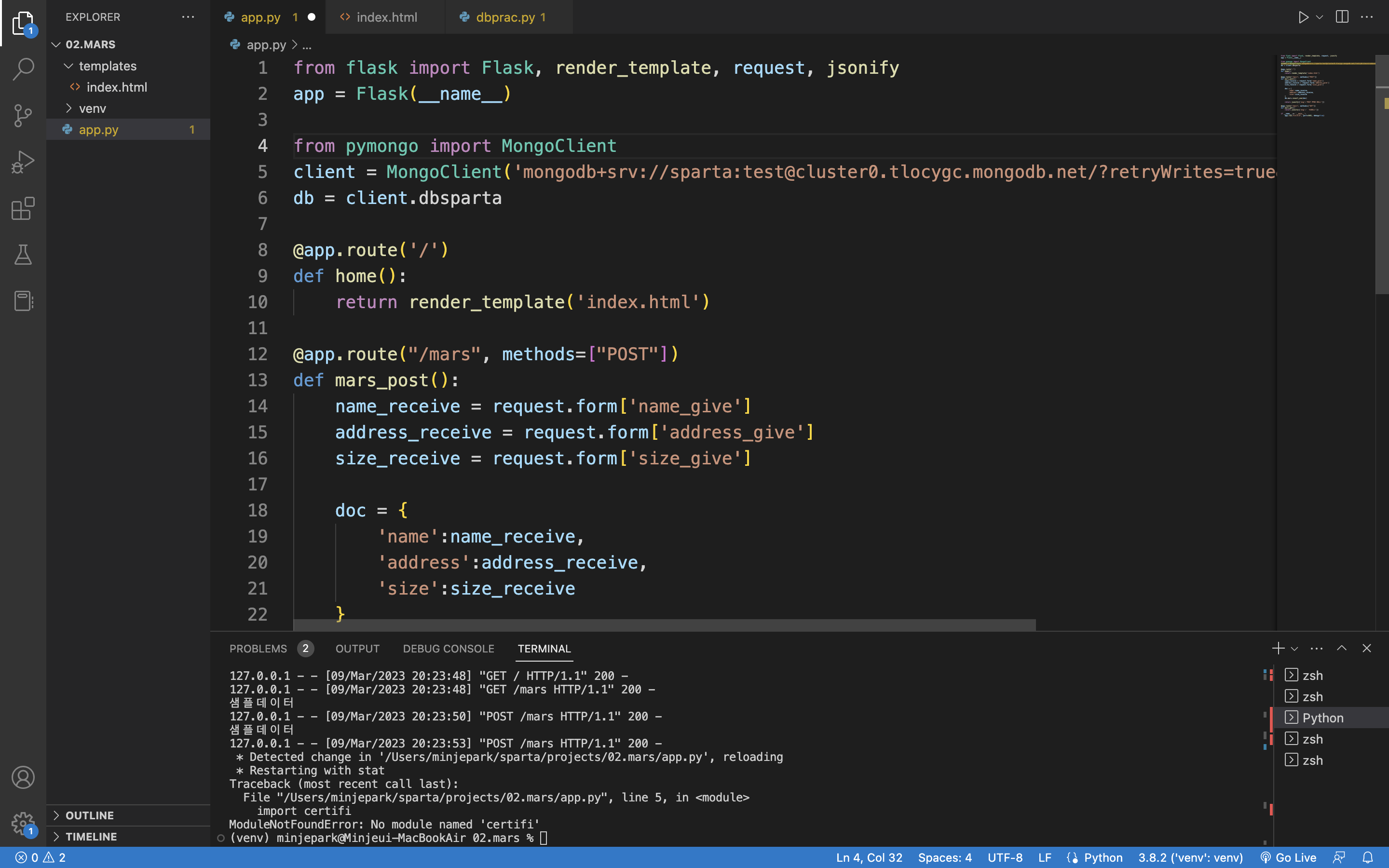The height and width of the screenshot is (868, 1389).
Task: Select the TERMINAL panel tab
Action: click(x=544, y=649)
